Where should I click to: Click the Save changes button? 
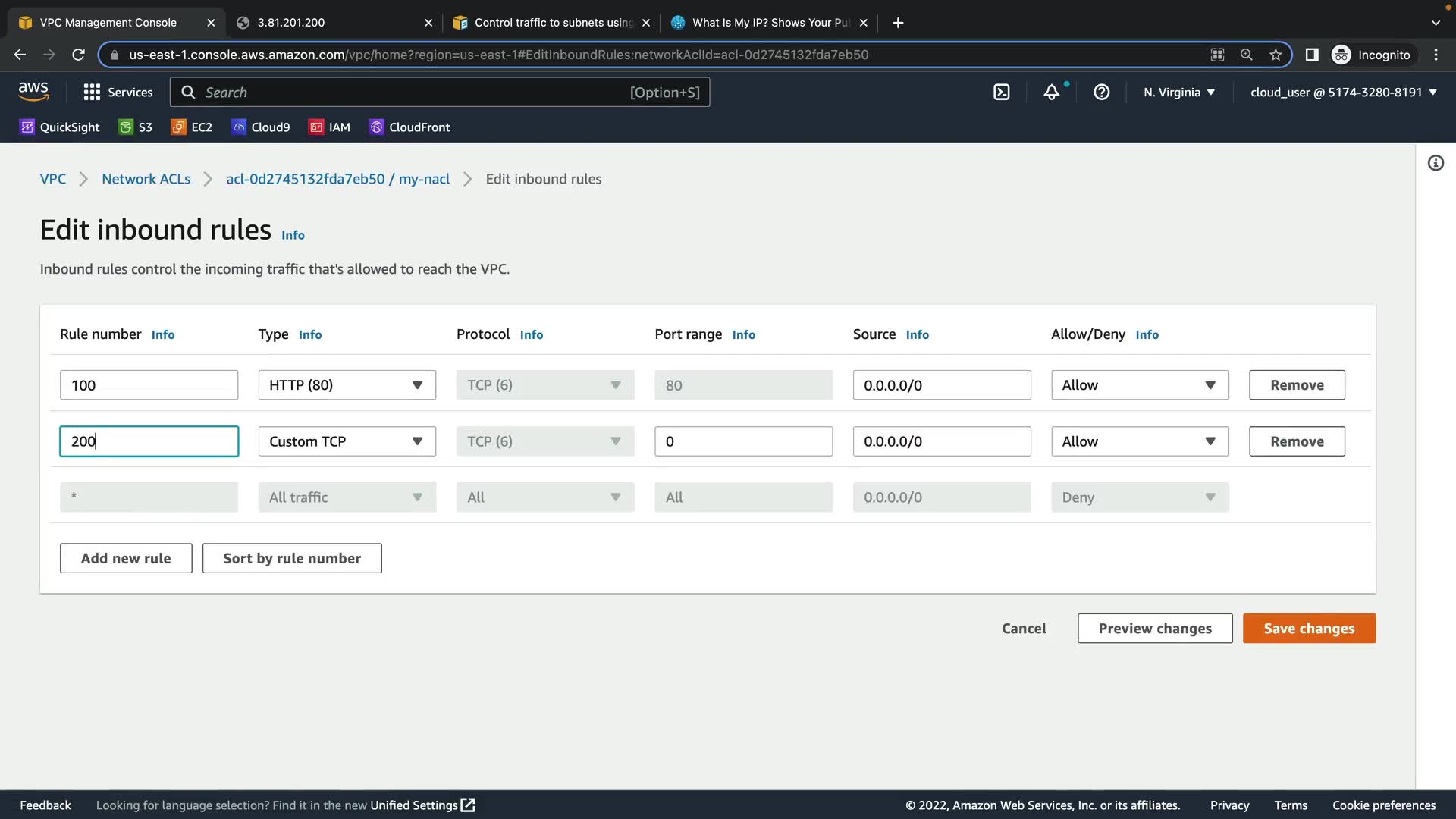click(1308, 629)
